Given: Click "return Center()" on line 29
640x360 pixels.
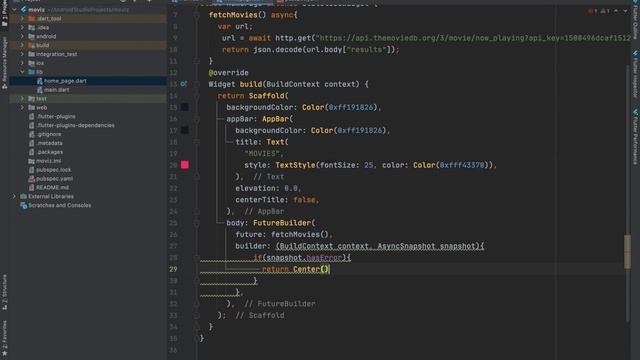Looking at the screenshot, I should 295,269.
